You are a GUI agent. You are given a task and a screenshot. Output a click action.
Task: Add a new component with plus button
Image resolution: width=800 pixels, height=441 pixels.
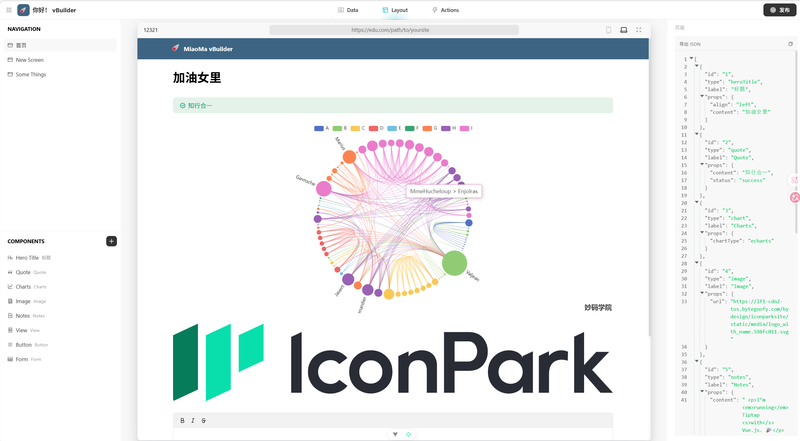pos(111,241)
